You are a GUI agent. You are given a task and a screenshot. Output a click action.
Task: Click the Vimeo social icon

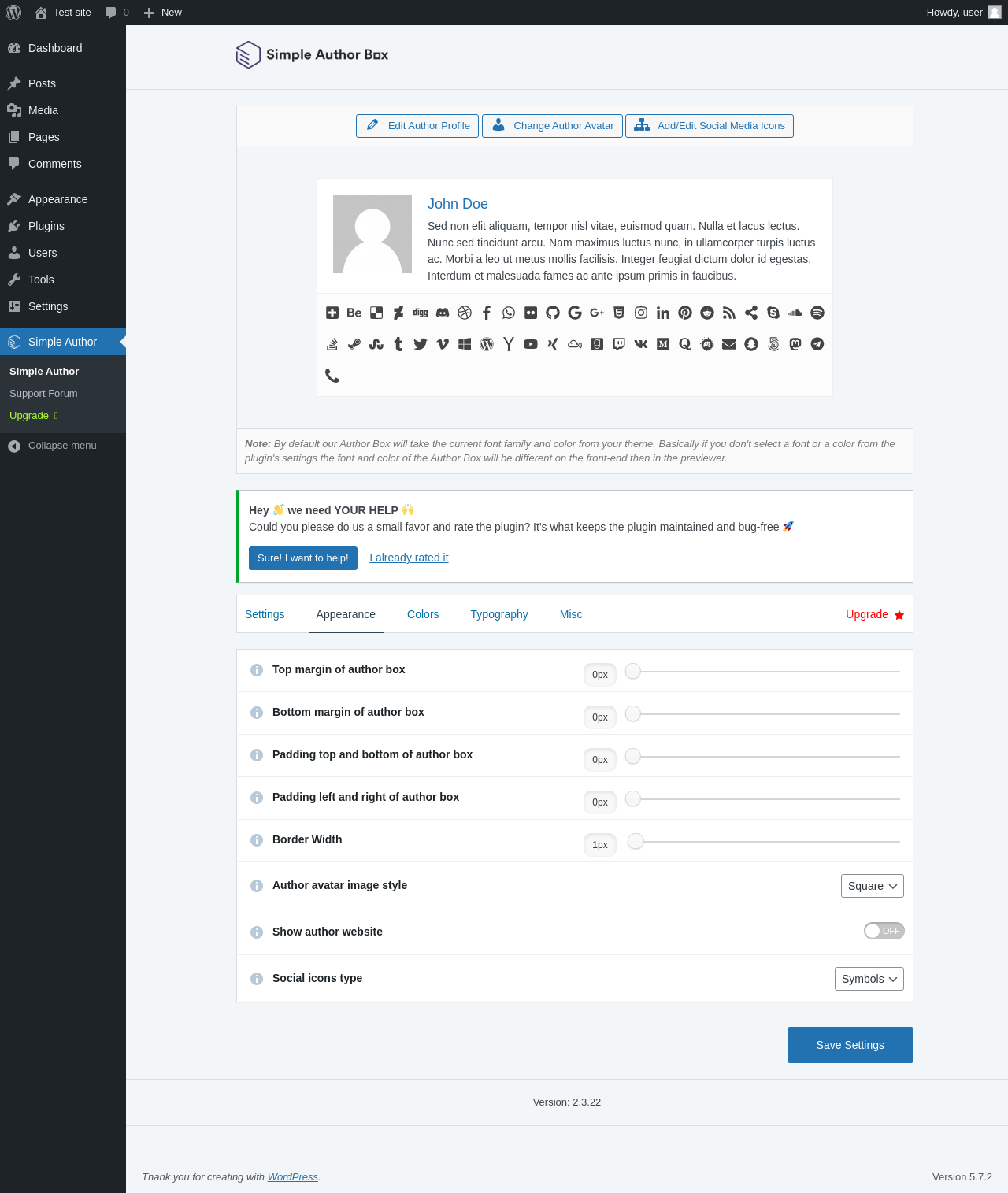point(443,344)
